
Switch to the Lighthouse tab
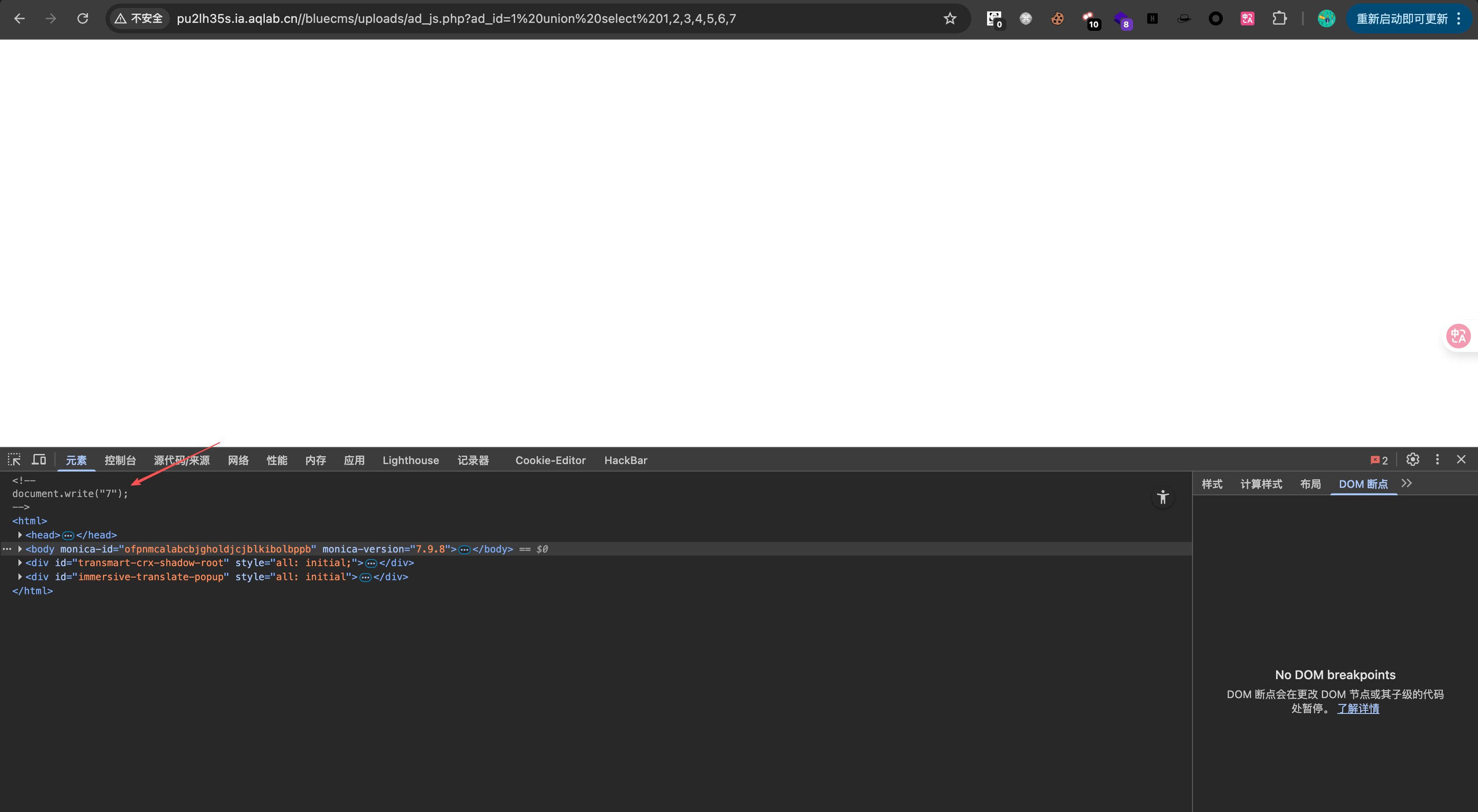410,460
